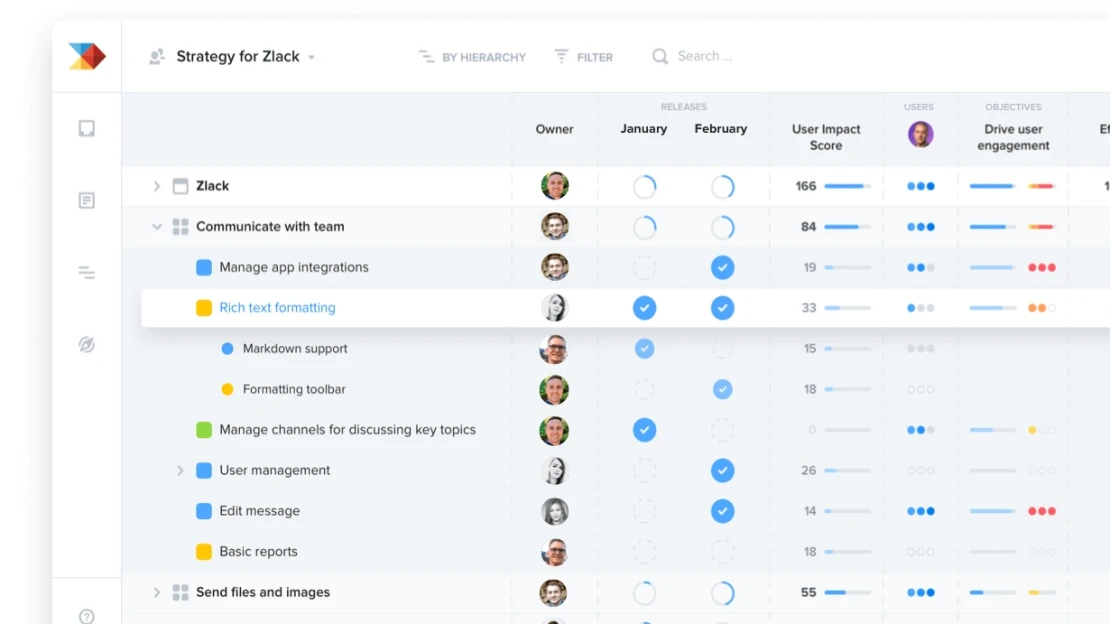Click the February release column header
This screenshot has height=624, width=1110.
coord(721,129)
